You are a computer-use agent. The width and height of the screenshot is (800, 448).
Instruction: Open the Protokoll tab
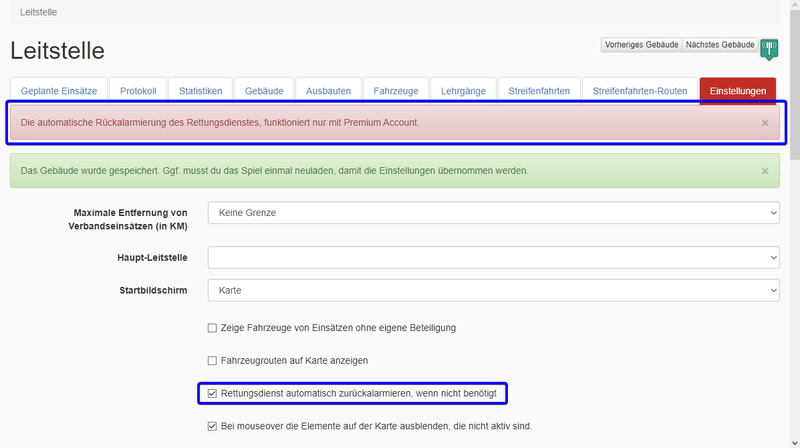coord(138,91)
